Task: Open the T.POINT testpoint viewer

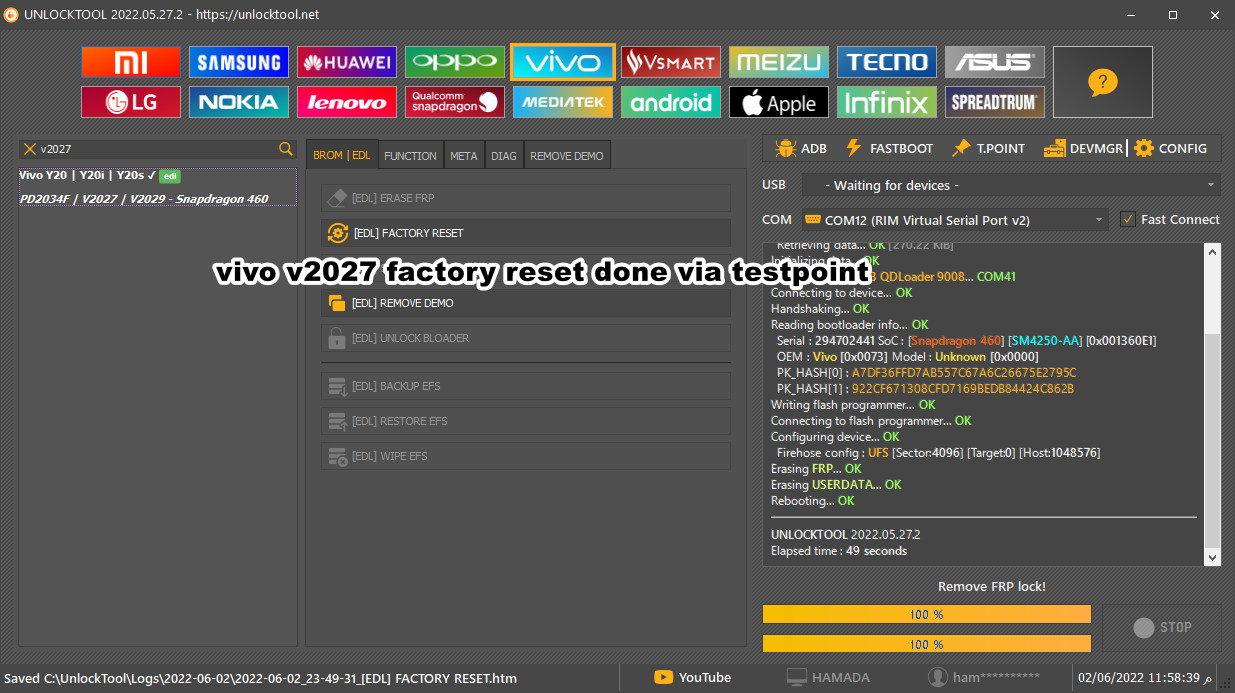Action: click(989, 148)
